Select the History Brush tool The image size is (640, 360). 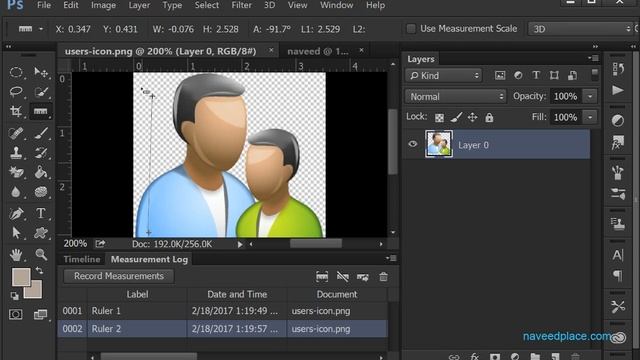click(41, 153)
